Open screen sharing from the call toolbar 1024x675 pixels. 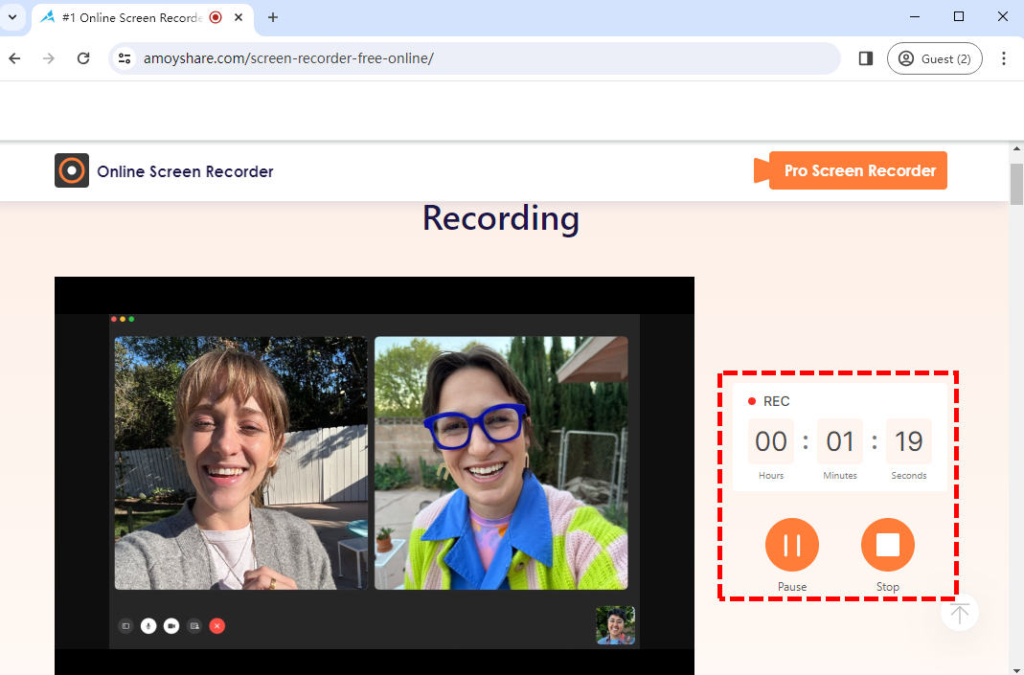194,626
